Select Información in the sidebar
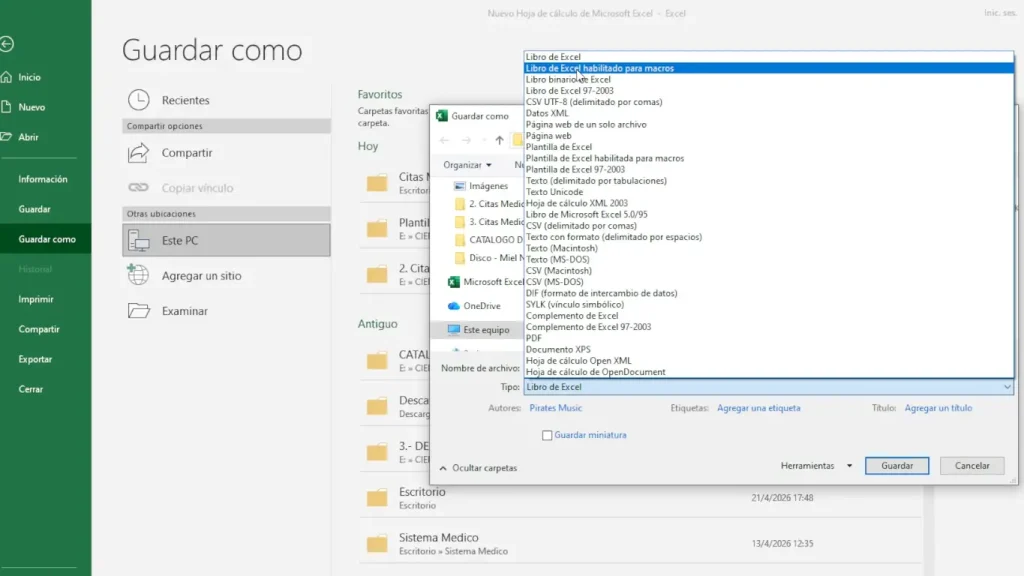This screenshot has width=1024, height=576. [42, 179]
